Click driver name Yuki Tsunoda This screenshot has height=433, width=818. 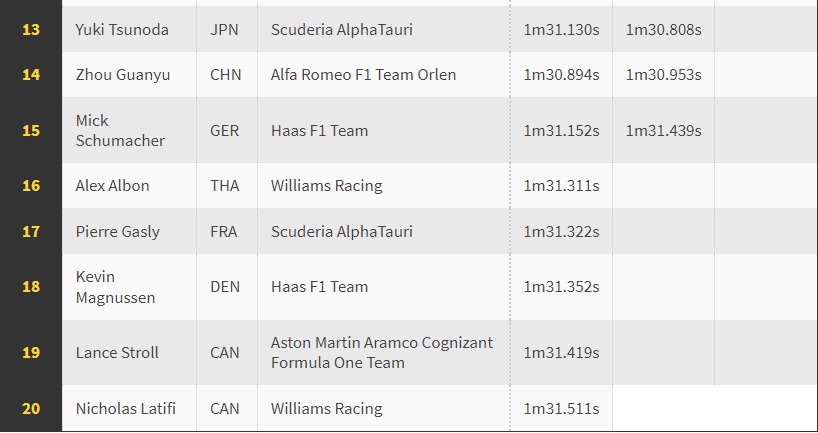(x=122, y=30)
